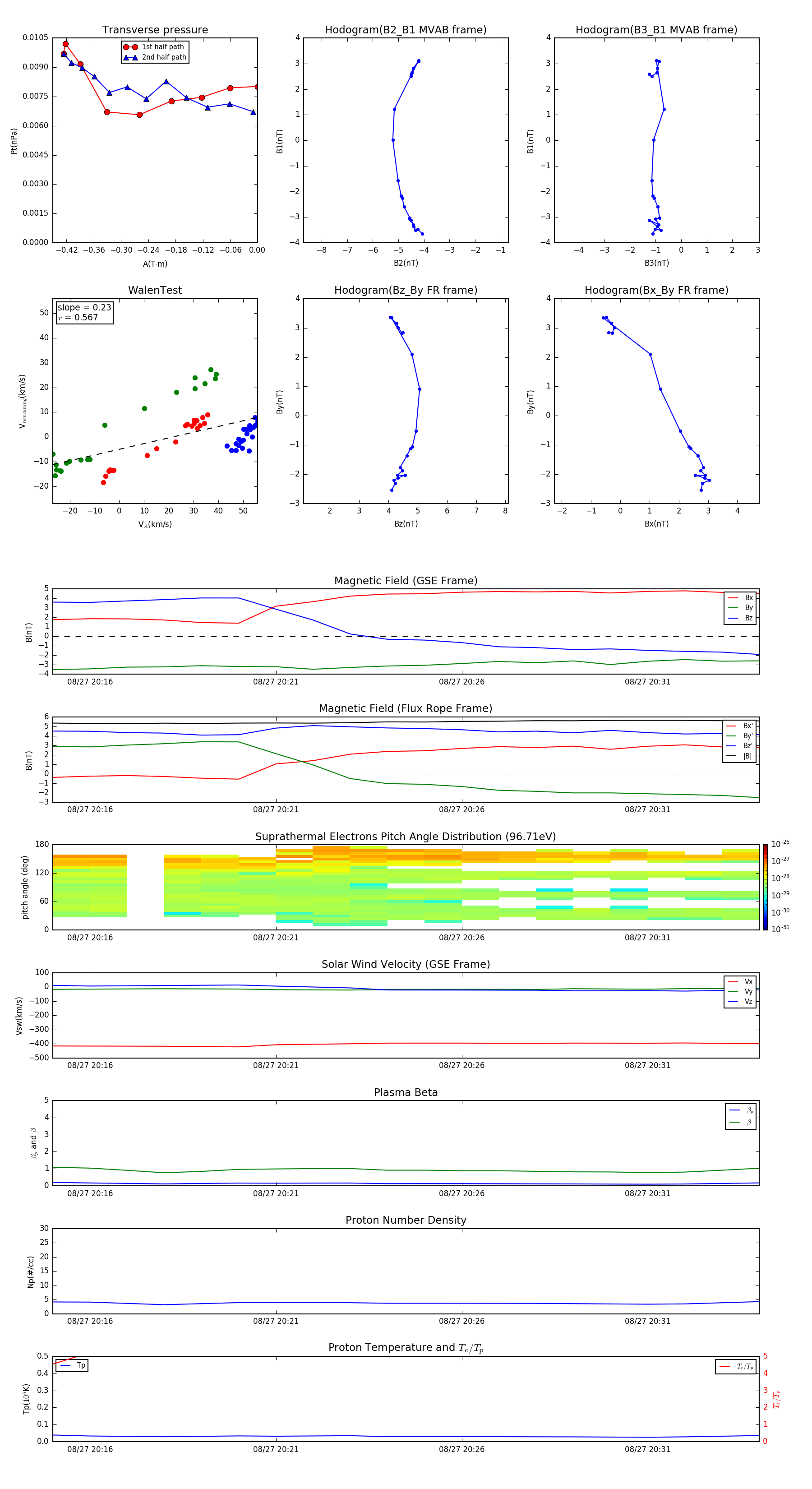Click the 'Bz(nT)' x-axis label
Screen dimensions: 812x1489
click(x=406, y=524)
